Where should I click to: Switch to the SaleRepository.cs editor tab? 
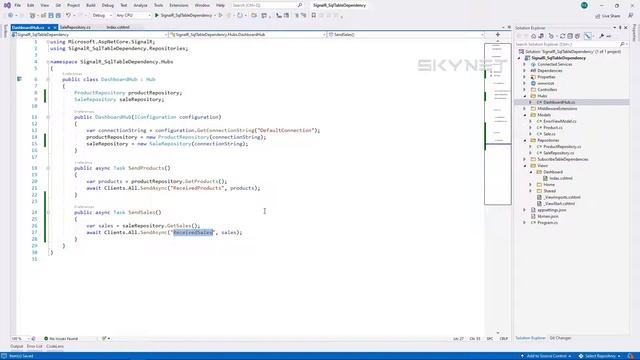pos(76,27)
